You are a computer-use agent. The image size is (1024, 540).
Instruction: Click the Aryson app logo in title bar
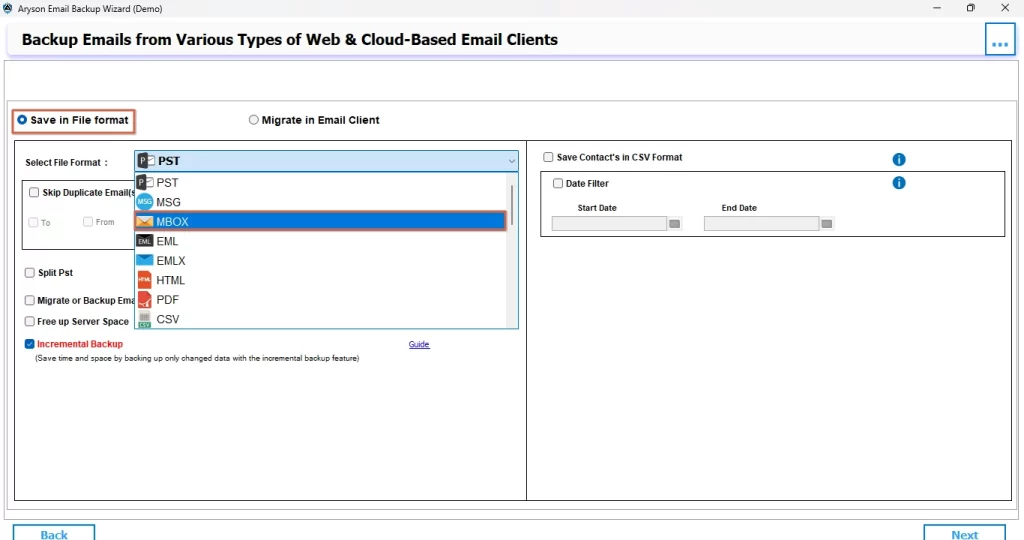click(8, 8)
